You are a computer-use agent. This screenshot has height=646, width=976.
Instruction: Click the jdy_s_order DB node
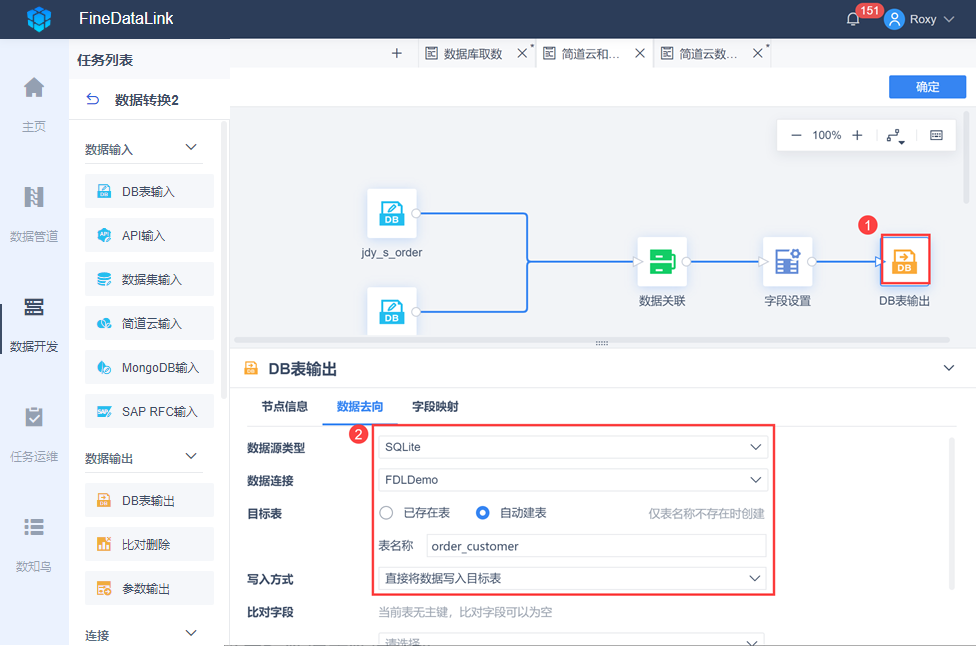coord(392,213)
